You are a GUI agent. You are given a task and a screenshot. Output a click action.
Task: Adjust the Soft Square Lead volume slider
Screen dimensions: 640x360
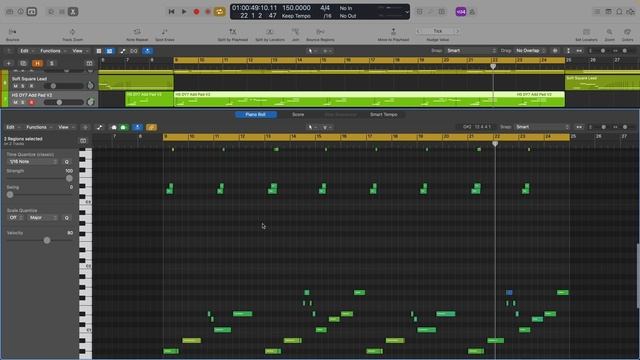53,86
